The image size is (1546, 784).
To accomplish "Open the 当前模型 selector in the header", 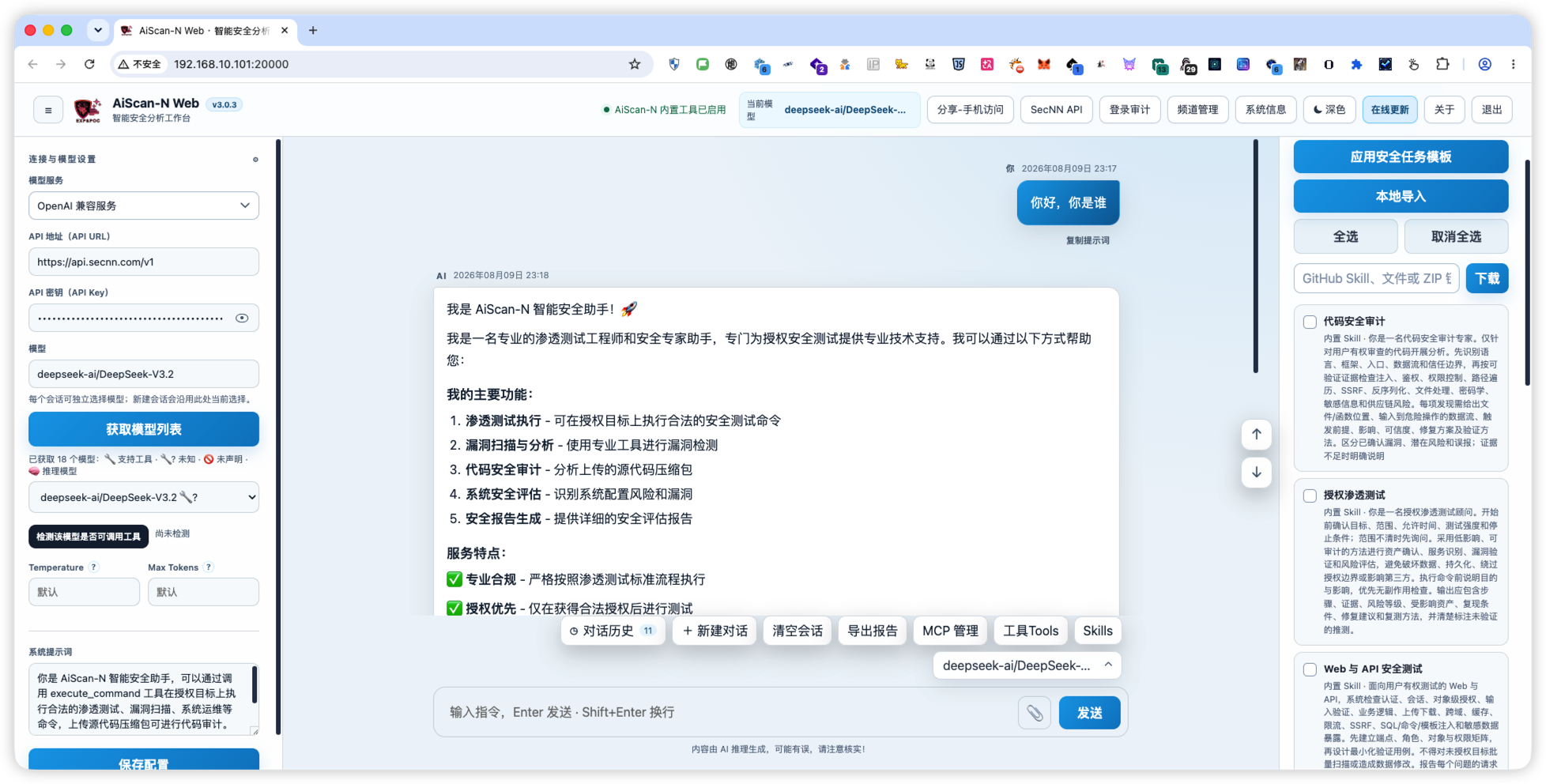I will pyautogui.click(x=830, y=110).
